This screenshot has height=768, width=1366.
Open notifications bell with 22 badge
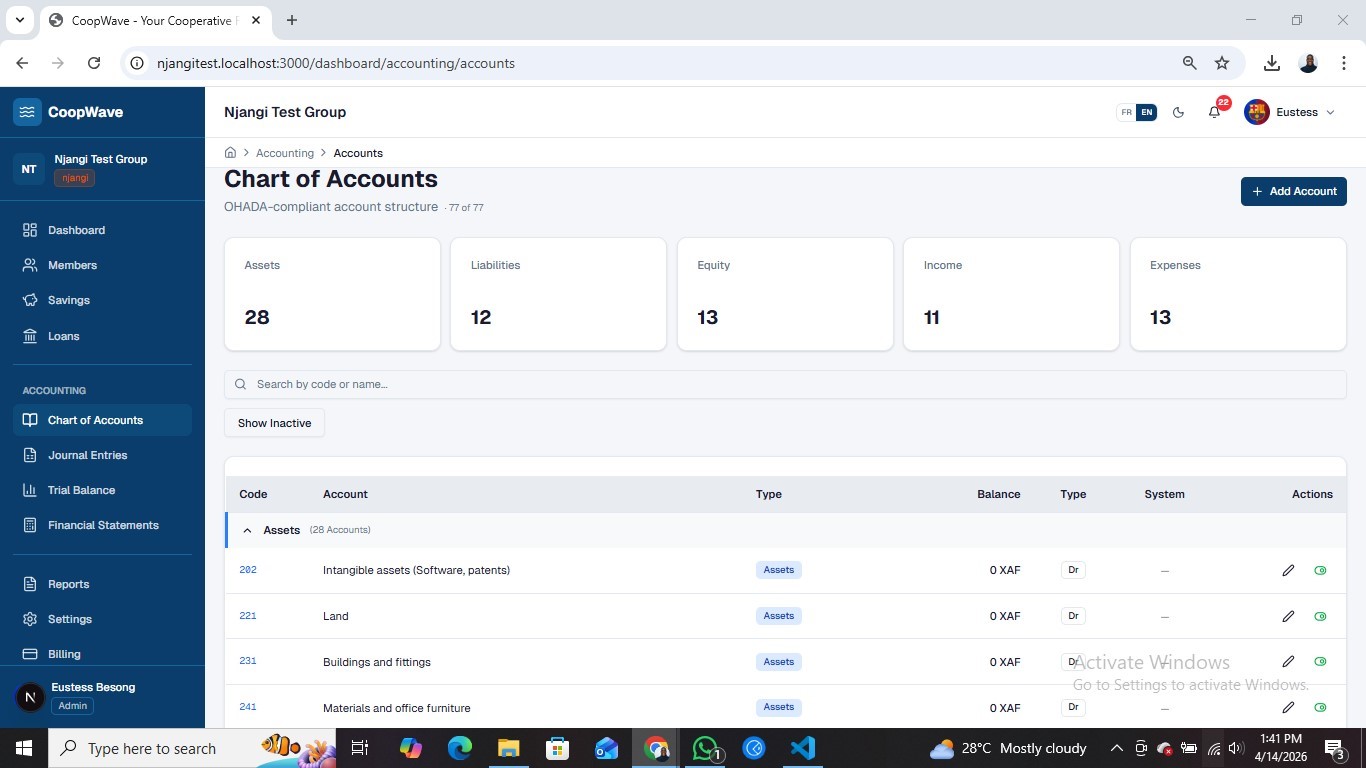pos(1214,112)
